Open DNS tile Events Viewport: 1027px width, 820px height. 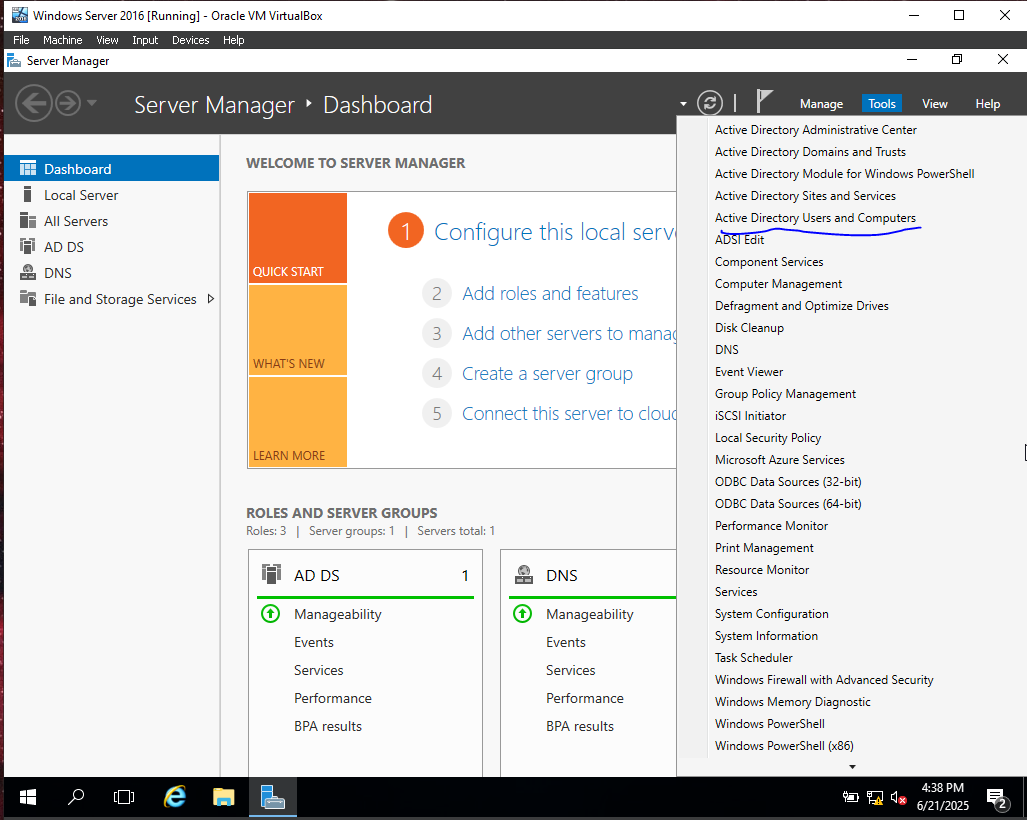point(566,642)
